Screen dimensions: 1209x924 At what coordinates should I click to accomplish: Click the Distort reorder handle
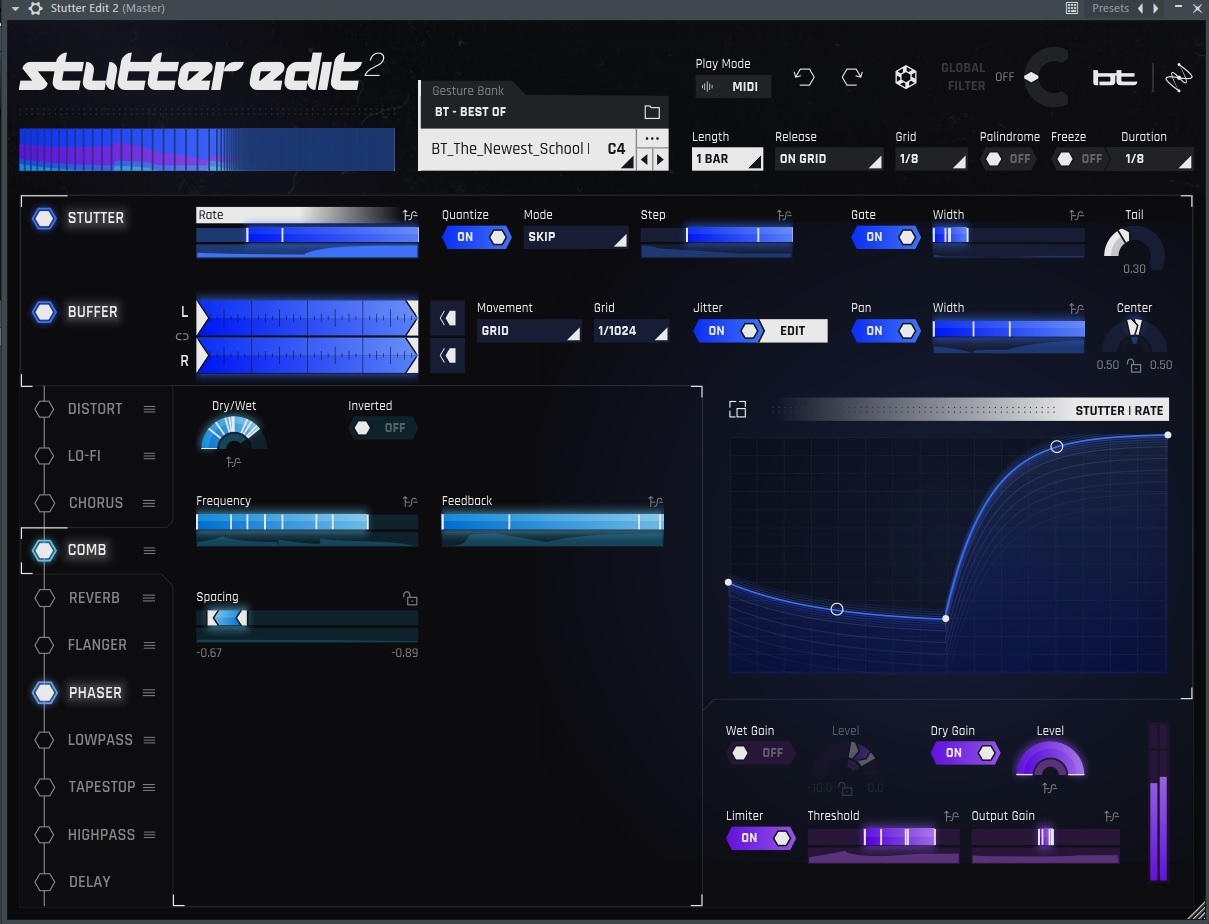[149, 409]
